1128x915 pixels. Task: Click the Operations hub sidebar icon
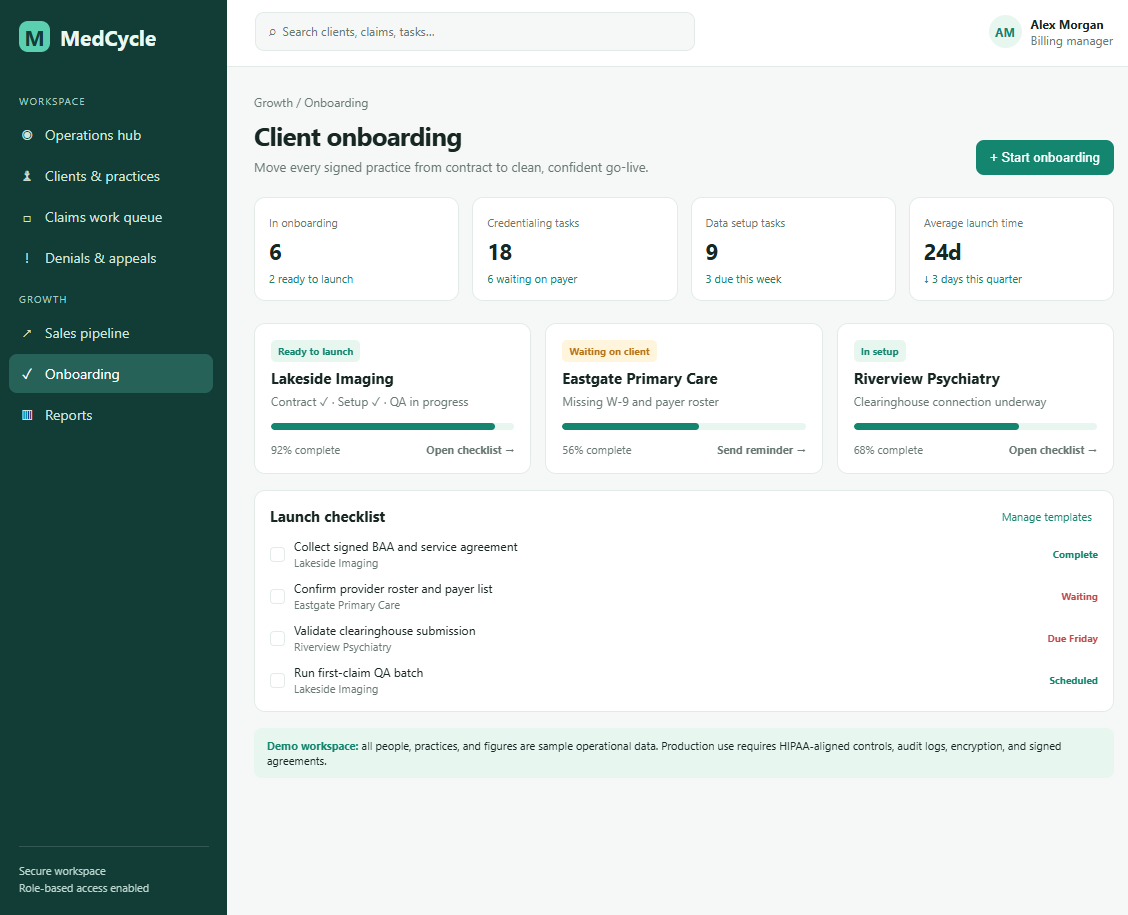pos(27,135)
